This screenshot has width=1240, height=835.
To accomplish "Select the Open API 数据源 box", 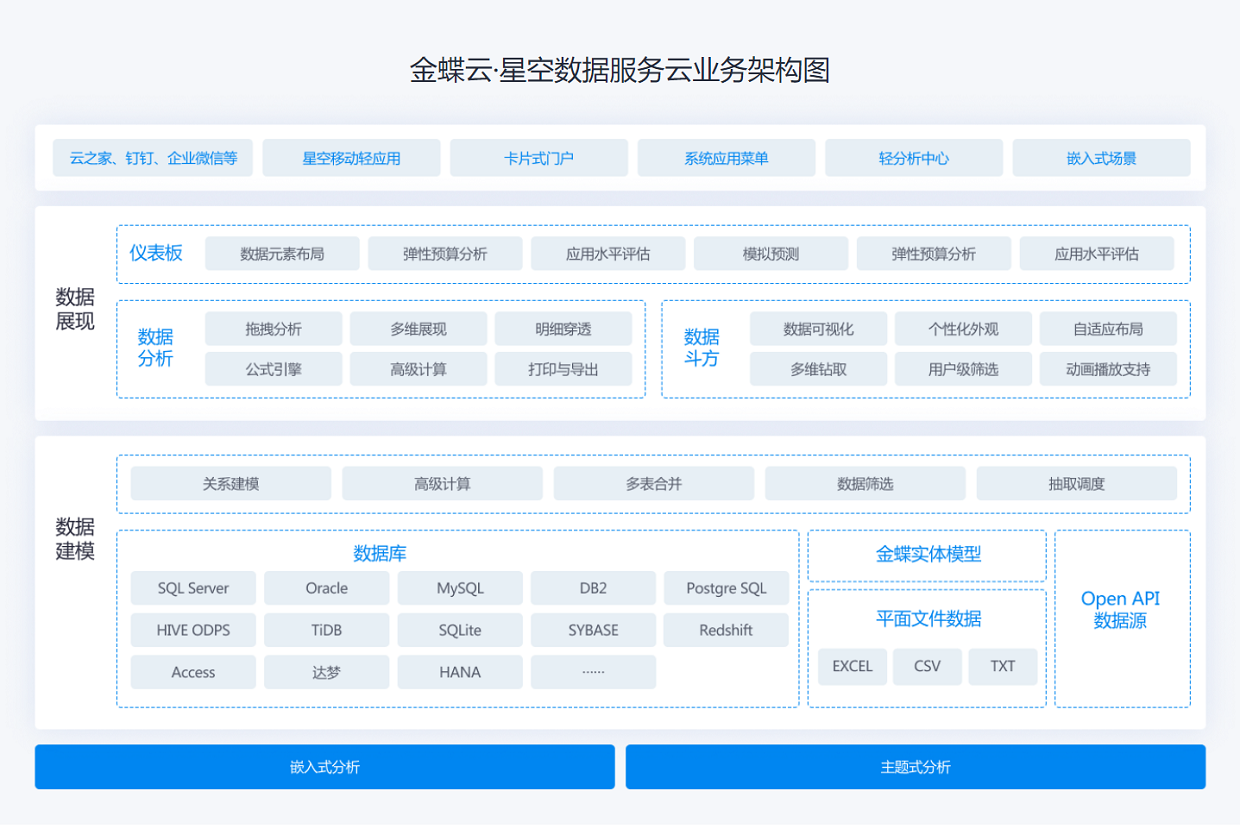I will (x=1122, y=618).
